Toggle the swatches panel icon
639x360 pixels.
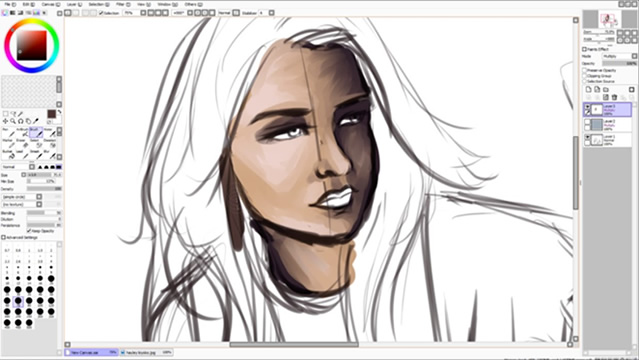(x=37, y=13)
